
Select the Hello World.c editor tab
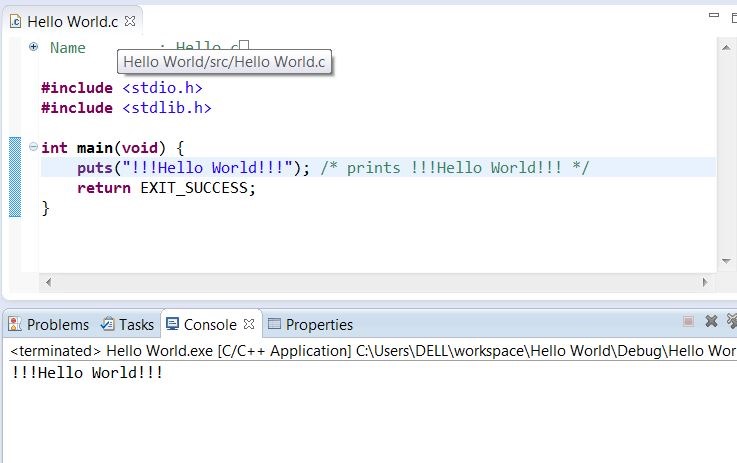click(69, 21)
